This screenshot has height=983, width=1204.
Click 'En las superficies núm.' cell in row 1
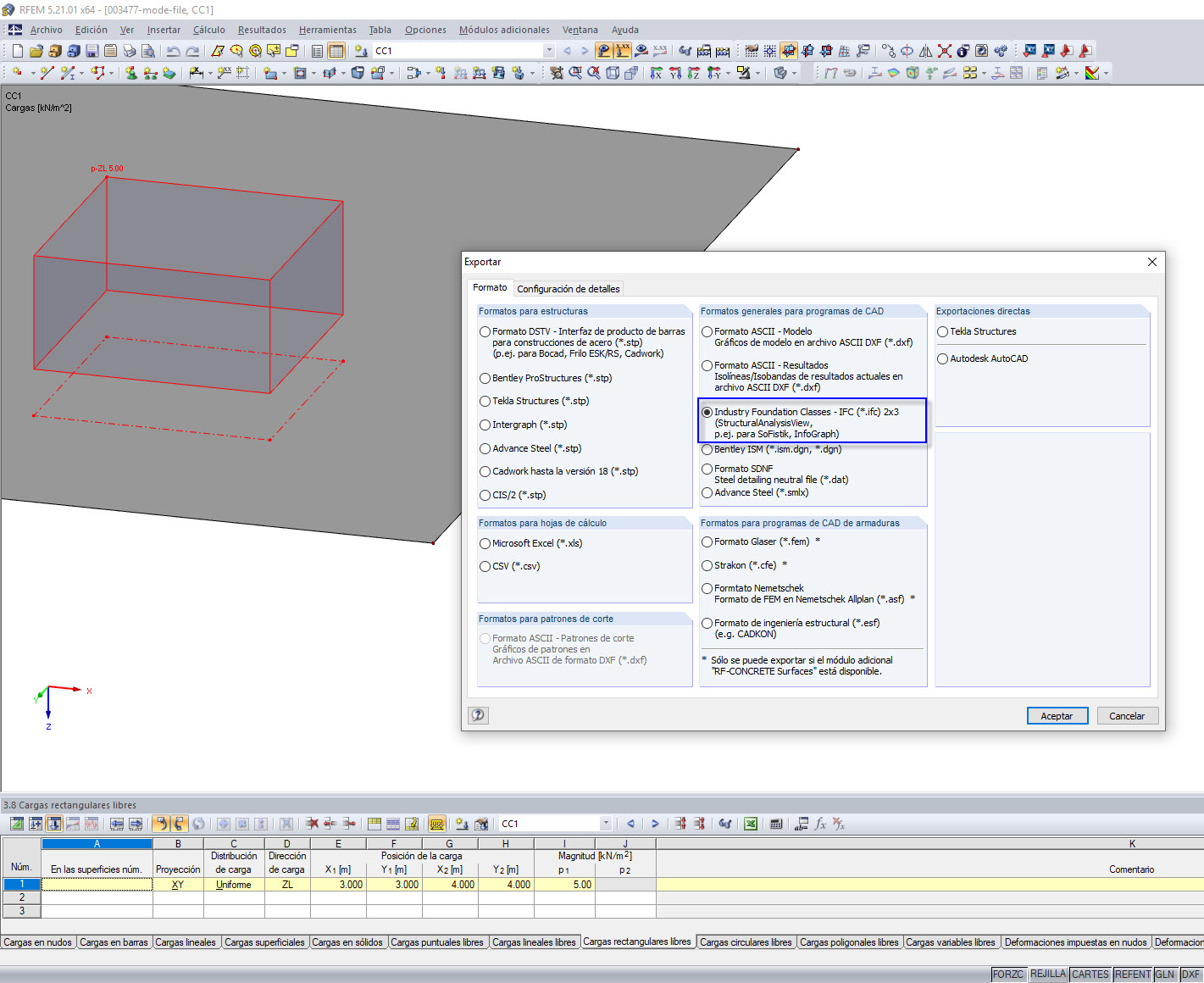[x=97, y=885]
